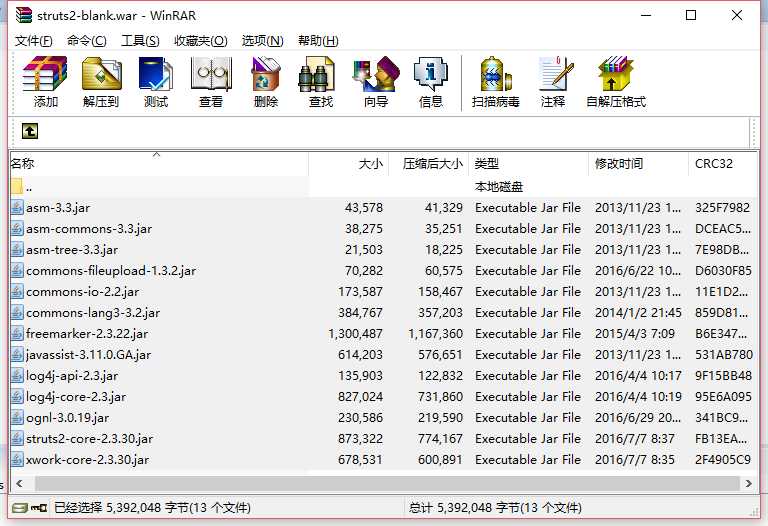The width and height of the screenshot is (768, 526).
Task: Click size value 1,300,487
Action: pos(356,334)
